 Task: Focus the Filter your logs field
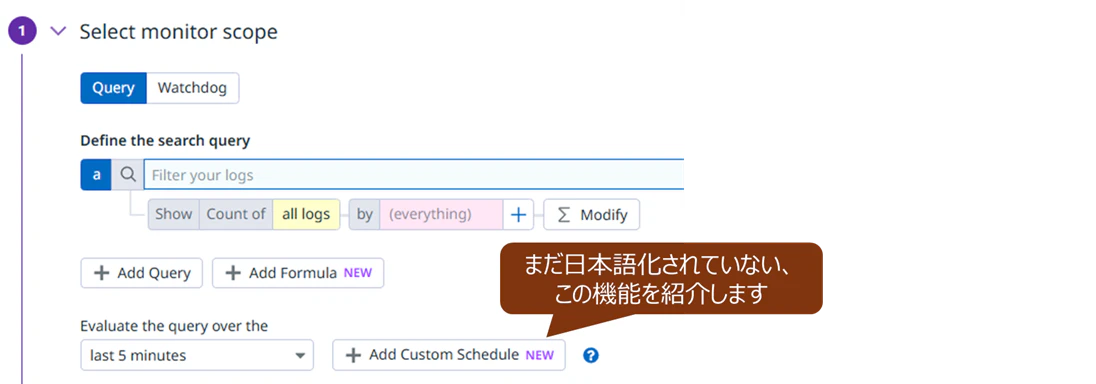[414, 174]
